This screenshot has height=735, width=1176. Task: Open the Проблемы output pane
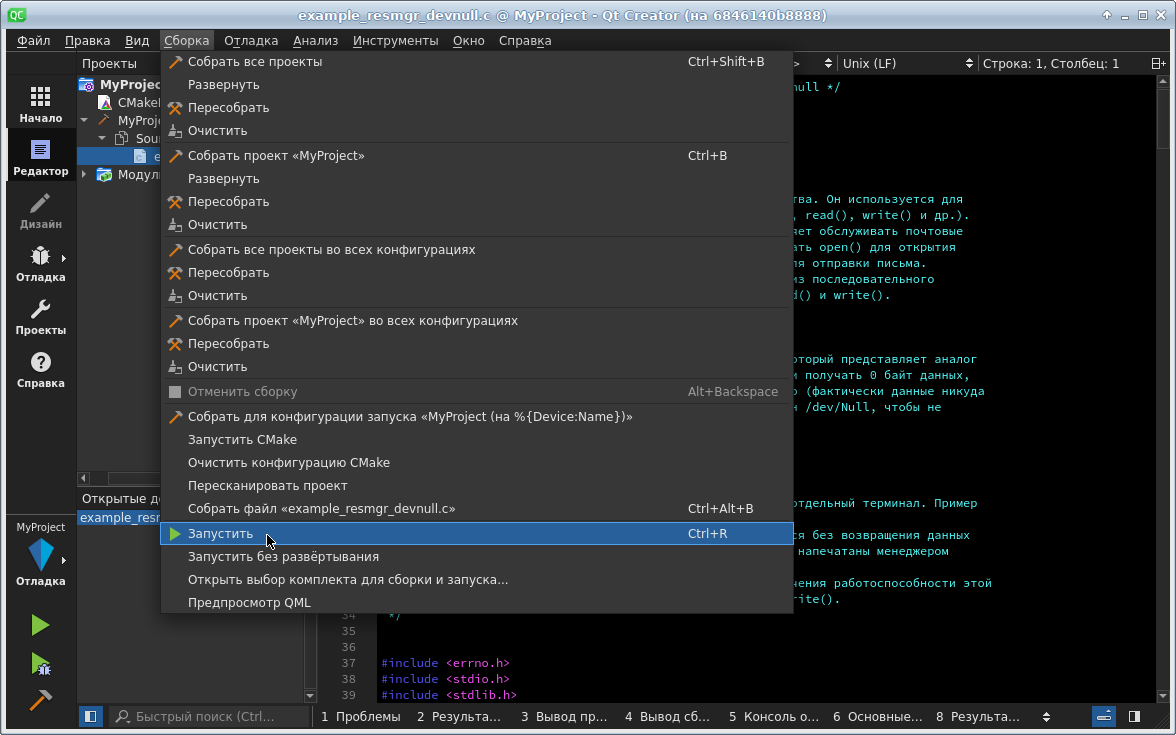point(360,716)
